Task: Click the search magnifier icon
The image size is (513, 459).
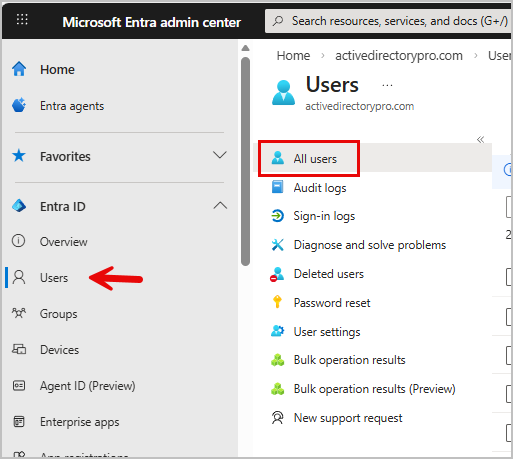Action: coord(278,21)
